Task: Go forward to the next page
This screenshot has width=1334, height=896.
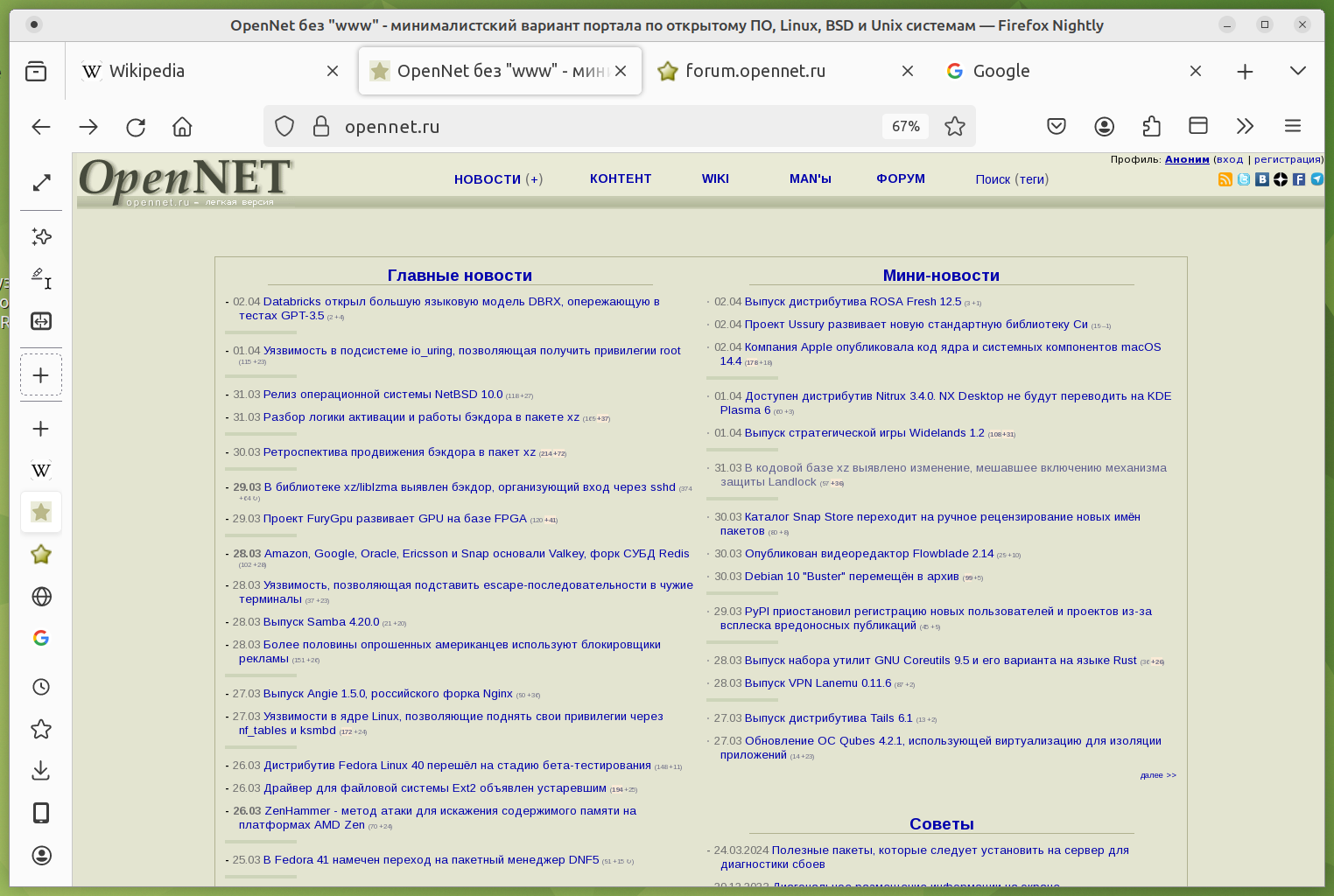Action: pos(88,127)
